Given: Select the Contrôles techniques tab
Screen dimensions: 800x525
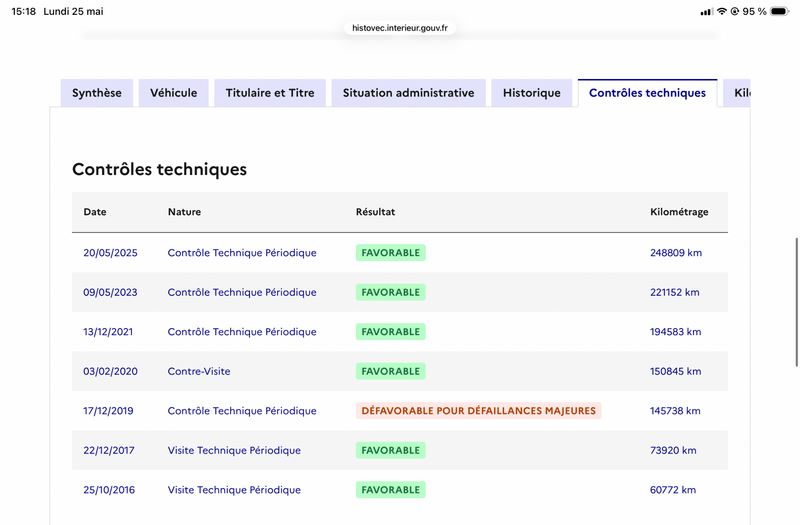Looking at the screenshot, I should [x=647, y=93].
